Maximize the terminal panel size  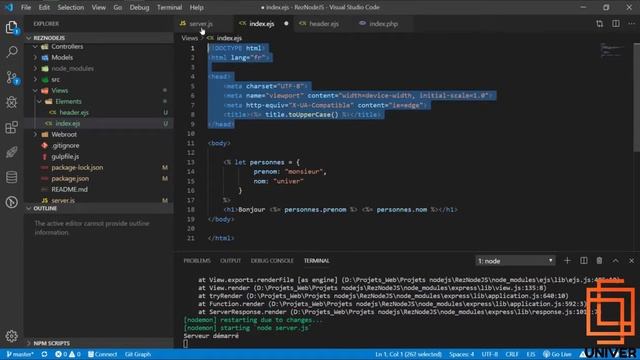point(616,260)
